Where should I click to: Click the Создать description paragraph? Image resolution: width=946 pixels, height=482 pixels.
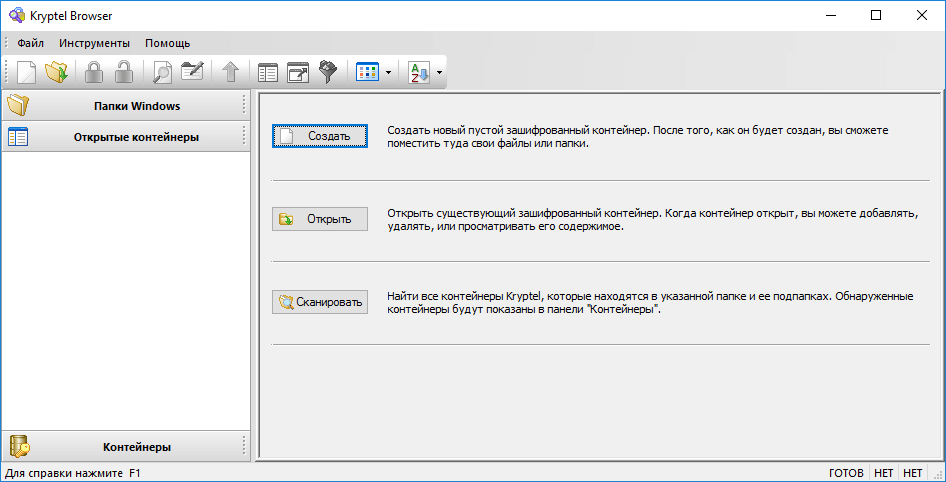coord(638,137)
